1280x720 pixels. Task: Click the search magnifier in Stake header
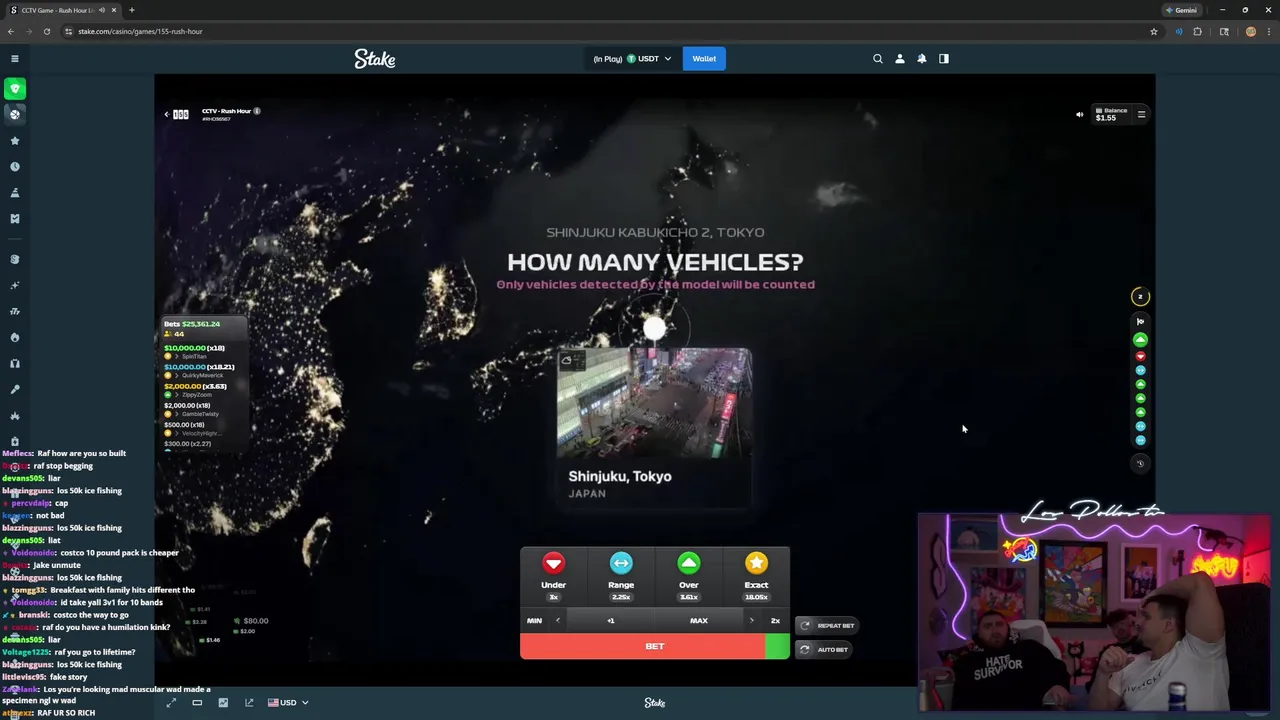point(878,59)
